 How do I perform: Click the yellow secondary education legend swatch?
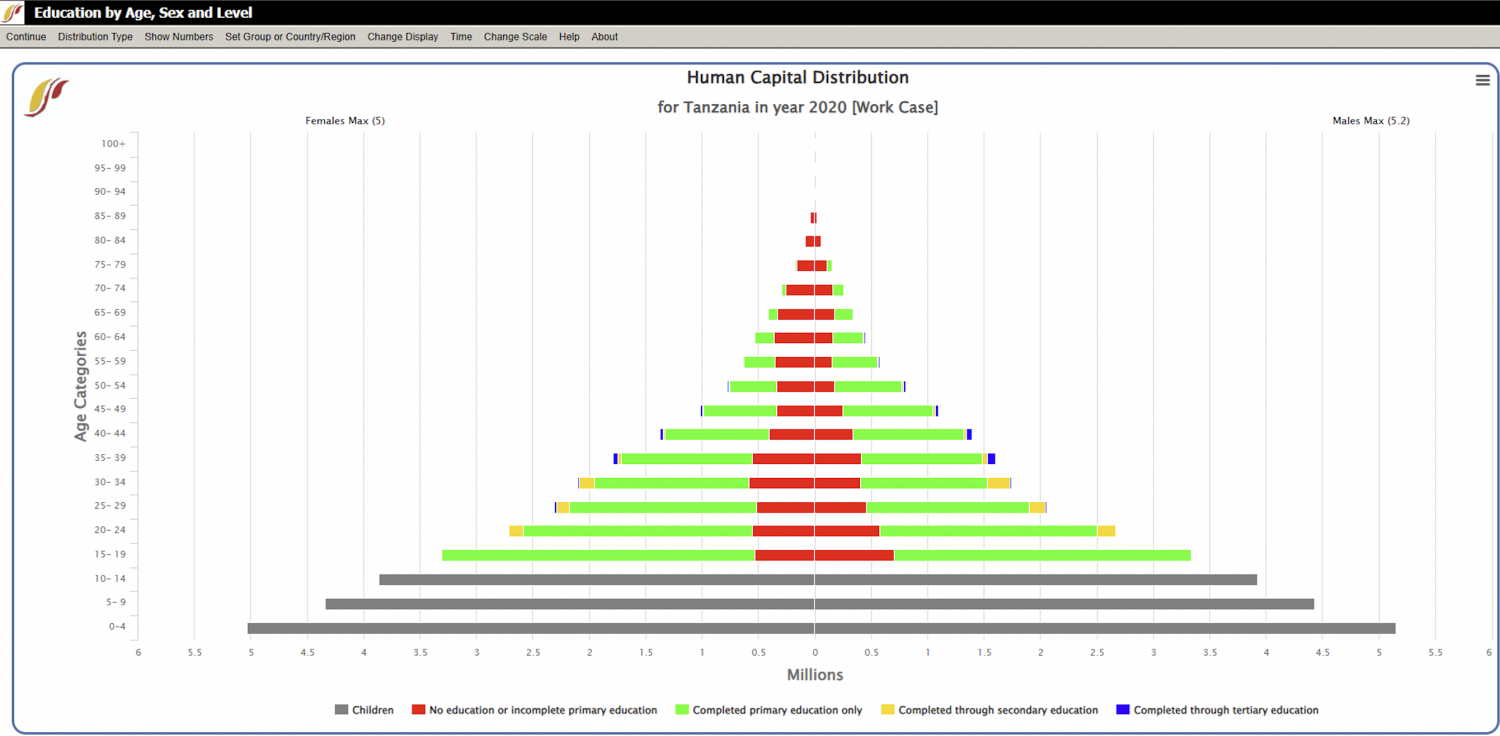[887, 710]
